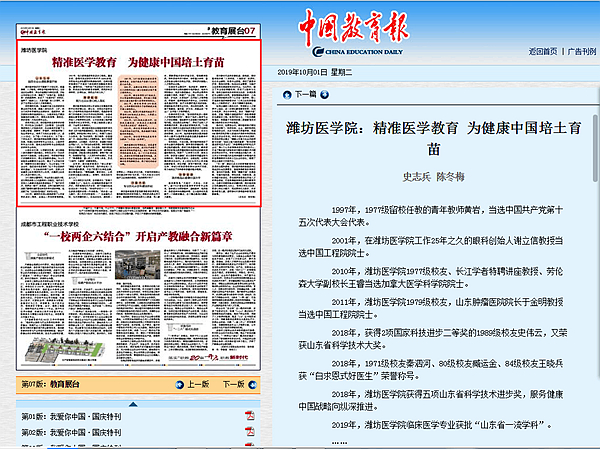Open the PDF icon for 第01版

249,417
